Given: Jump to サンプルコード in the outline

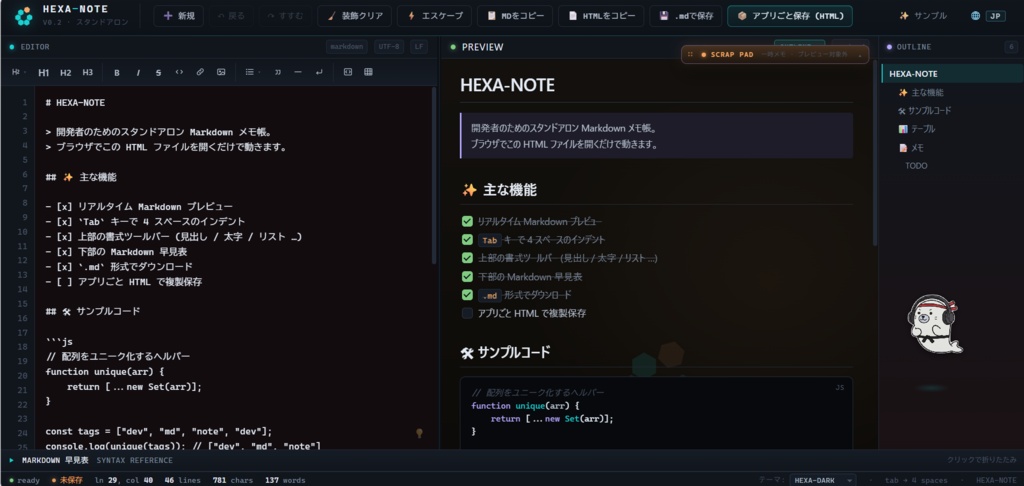Looking at the screenshot, I should tap(924, 111).
